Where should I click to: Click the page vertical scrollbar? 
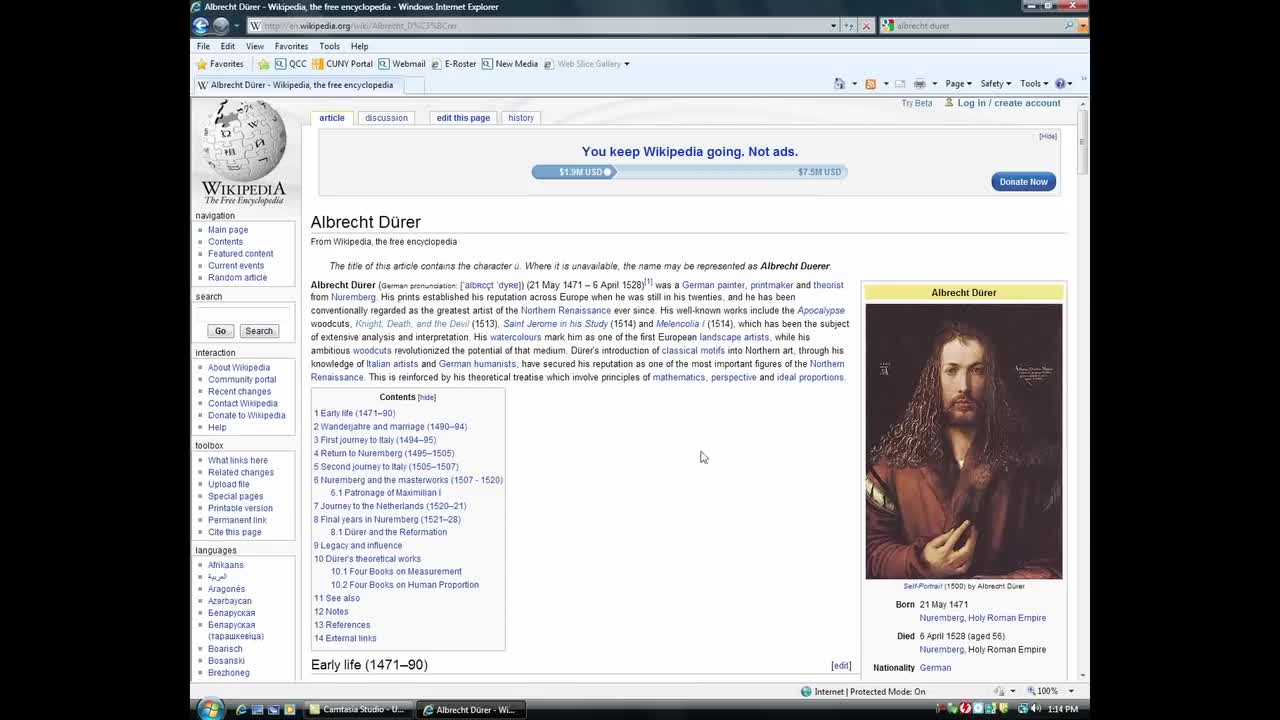pos(1083,390)
